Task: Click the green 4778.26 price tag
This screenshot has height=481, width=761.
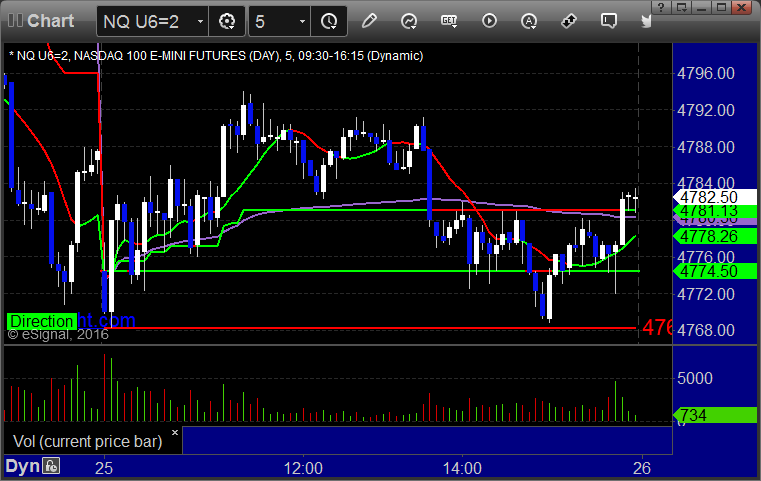Action: click(x=714, y=236)
